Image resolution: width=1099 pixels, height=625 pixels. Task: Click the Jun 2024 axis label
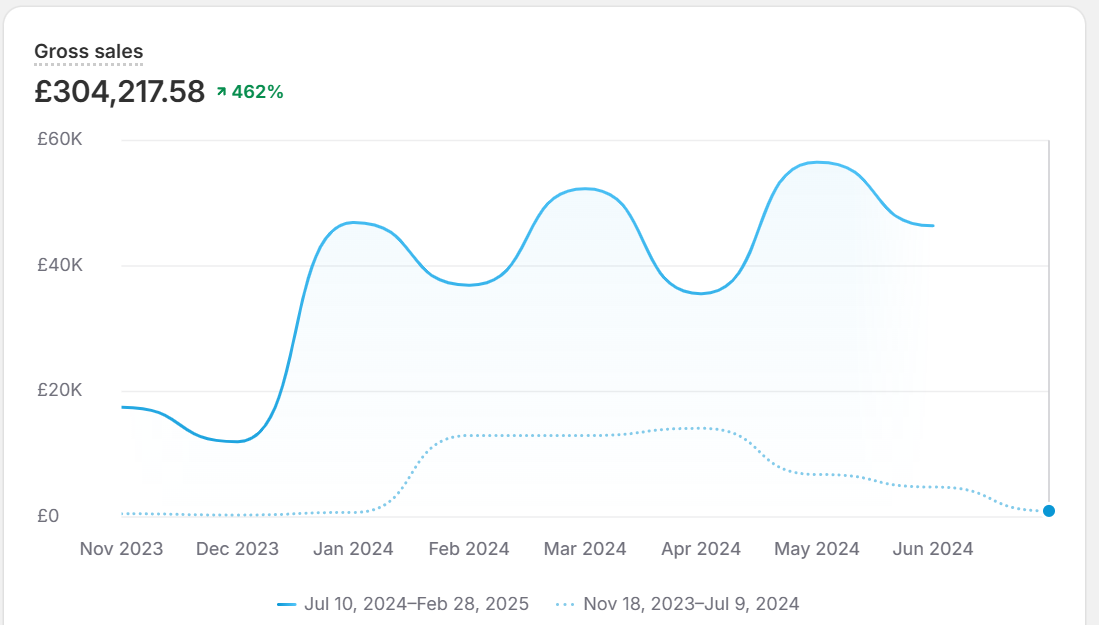(933, 549)
